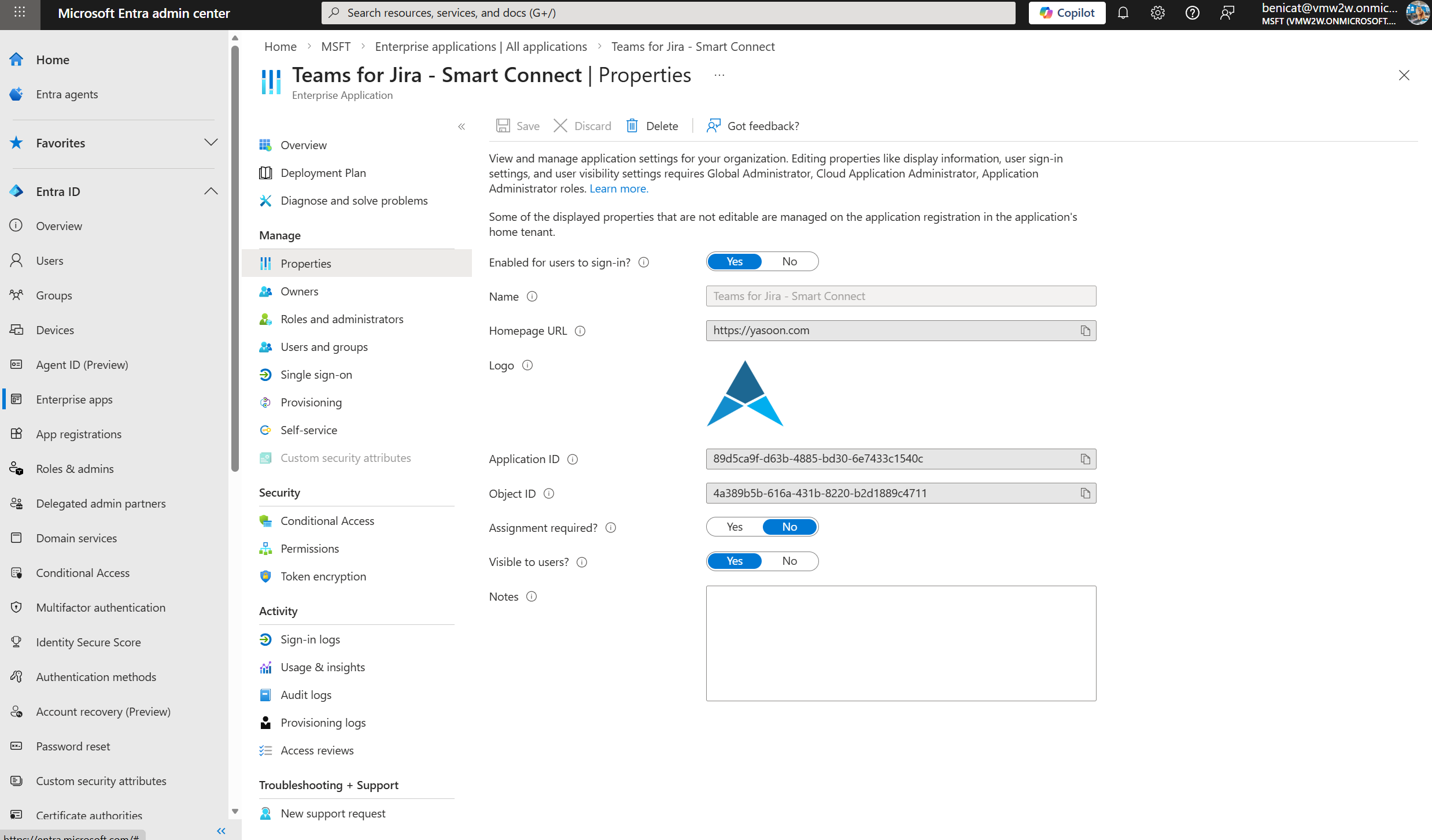Open Copilot from the header
The height and width of the screenshot is (840, 1432).
(x=1066, y=13)
